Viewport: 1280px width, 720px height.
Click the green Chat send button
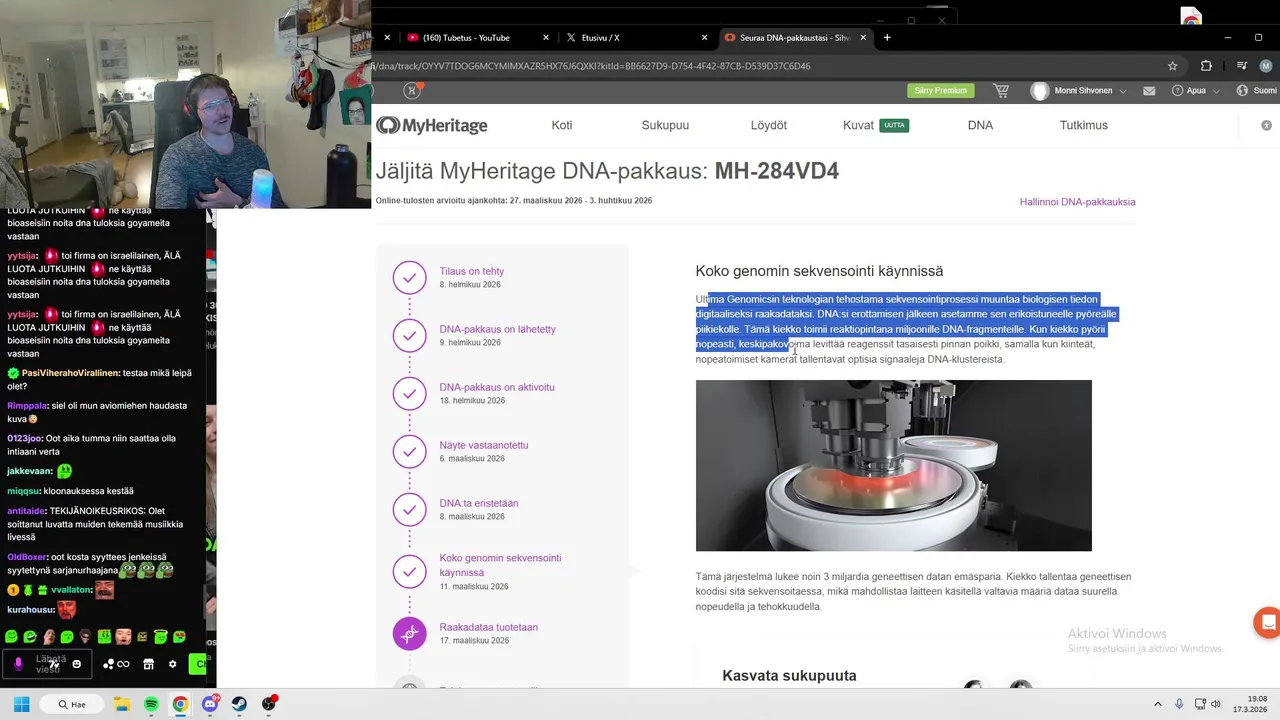pos(200,664)
